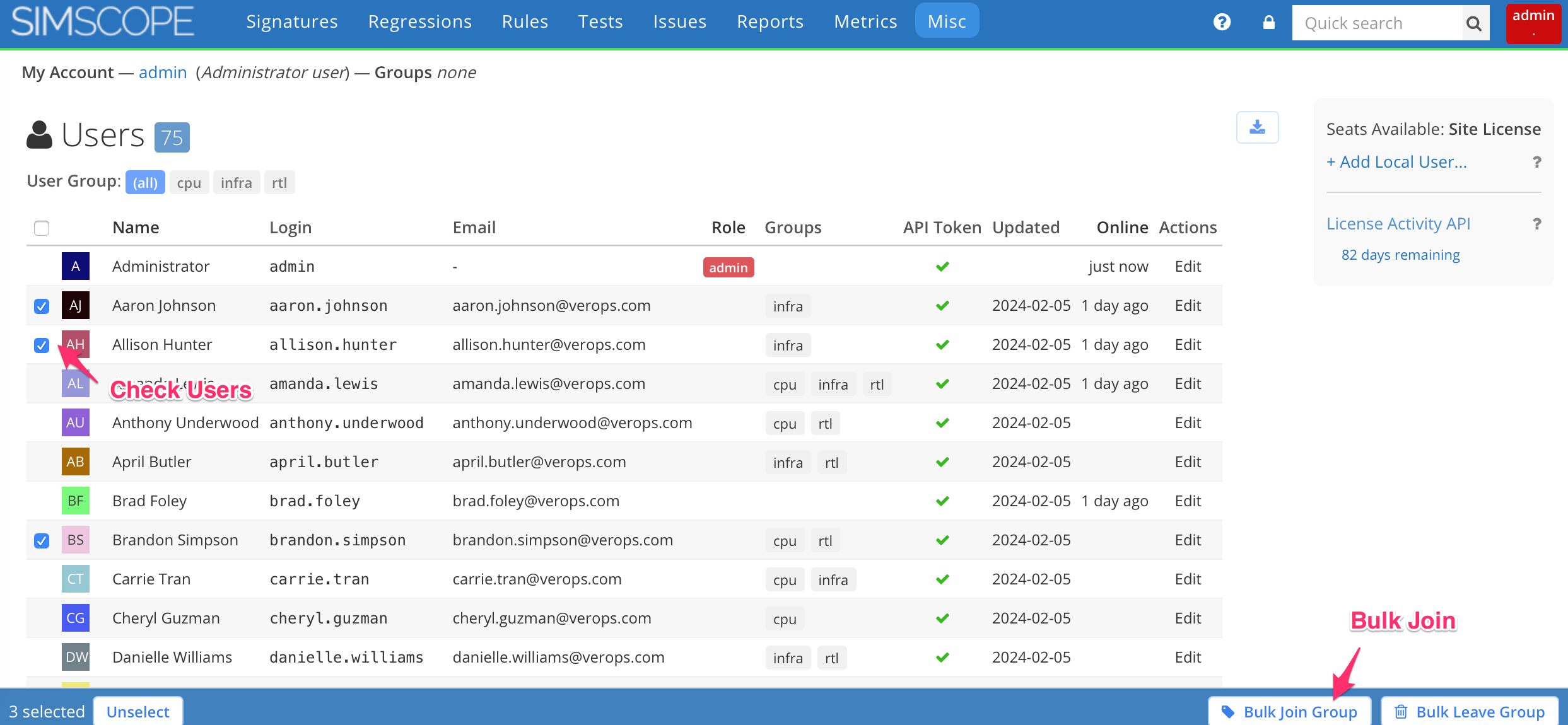Viewport: 1568px width, 725px height.
Task: Open the Misc menu
Action: point(947,21)
